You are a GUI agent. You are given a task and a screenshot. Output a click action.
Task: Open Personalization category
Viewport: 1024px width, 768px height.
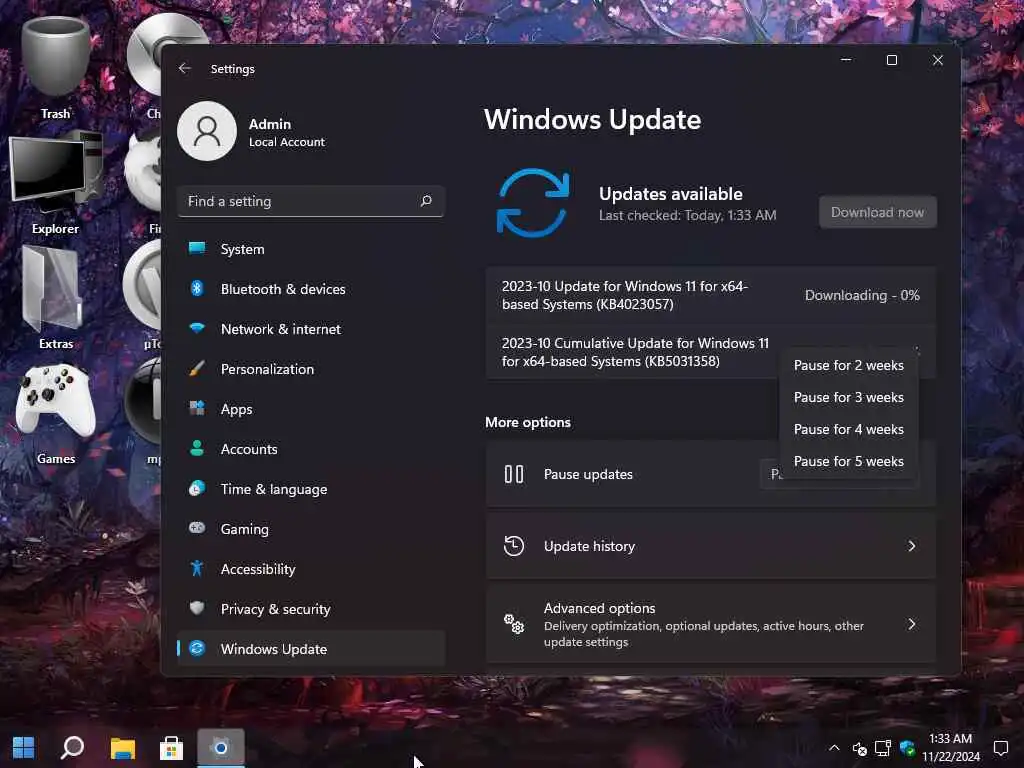[x=311, y=369]
